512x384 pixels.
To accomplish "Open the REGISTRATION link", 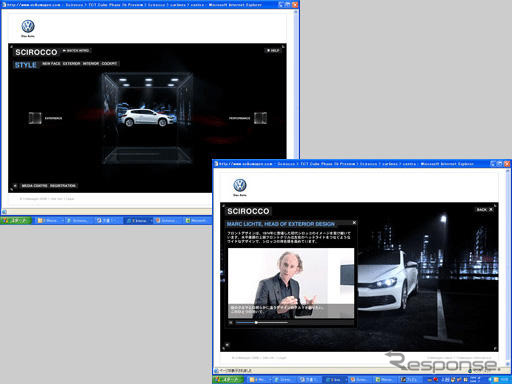I will [x=63, y=186].
